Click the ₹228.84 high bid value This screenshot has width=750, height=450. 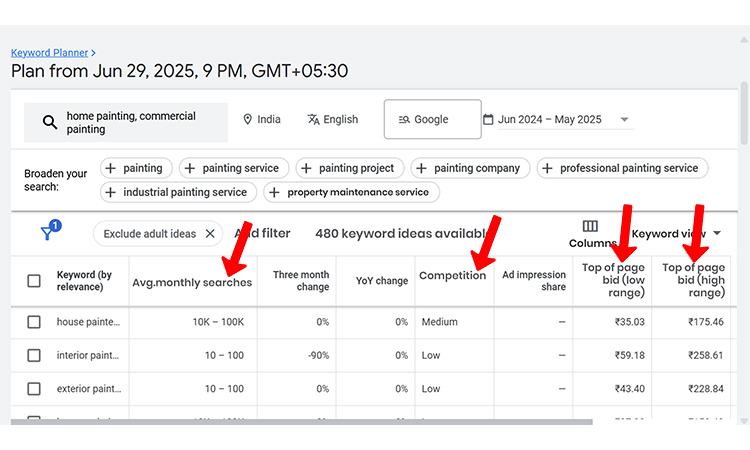[x=706, y=389]
